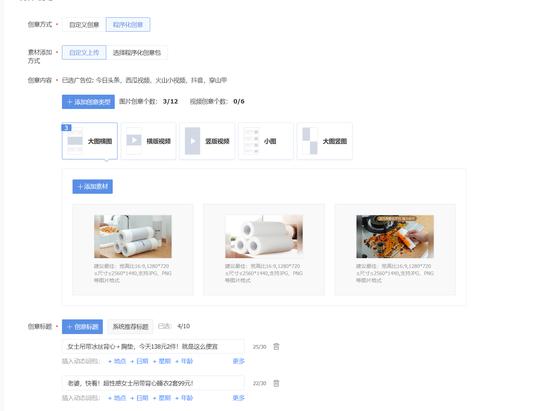Image resolution: width=540 pixels, height=411 pixels.
Task: Click the 横版视频 play icon
Action: click(x=134, y=140)
